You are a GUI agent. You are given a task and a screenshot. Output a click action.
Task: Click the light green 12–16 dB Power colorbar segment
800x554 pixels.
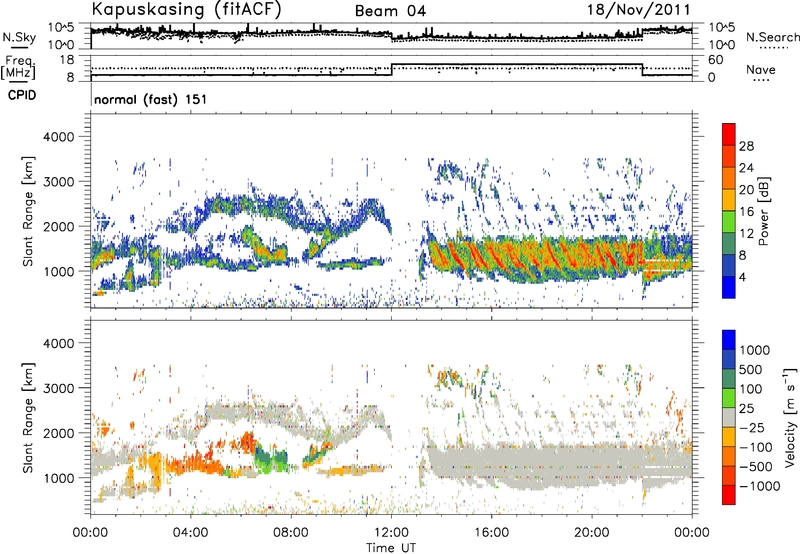(729, 222)
